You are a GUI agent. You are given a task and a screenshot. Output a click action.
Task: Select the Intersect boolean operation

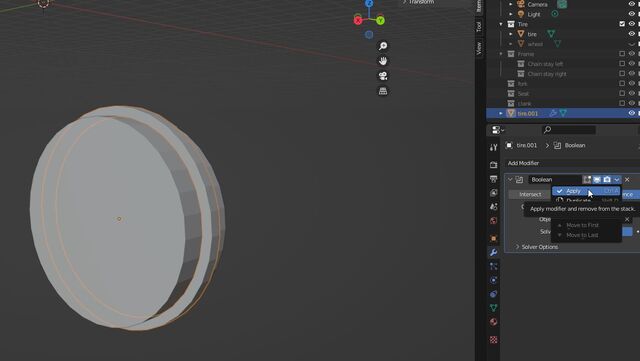click(530, 194)
